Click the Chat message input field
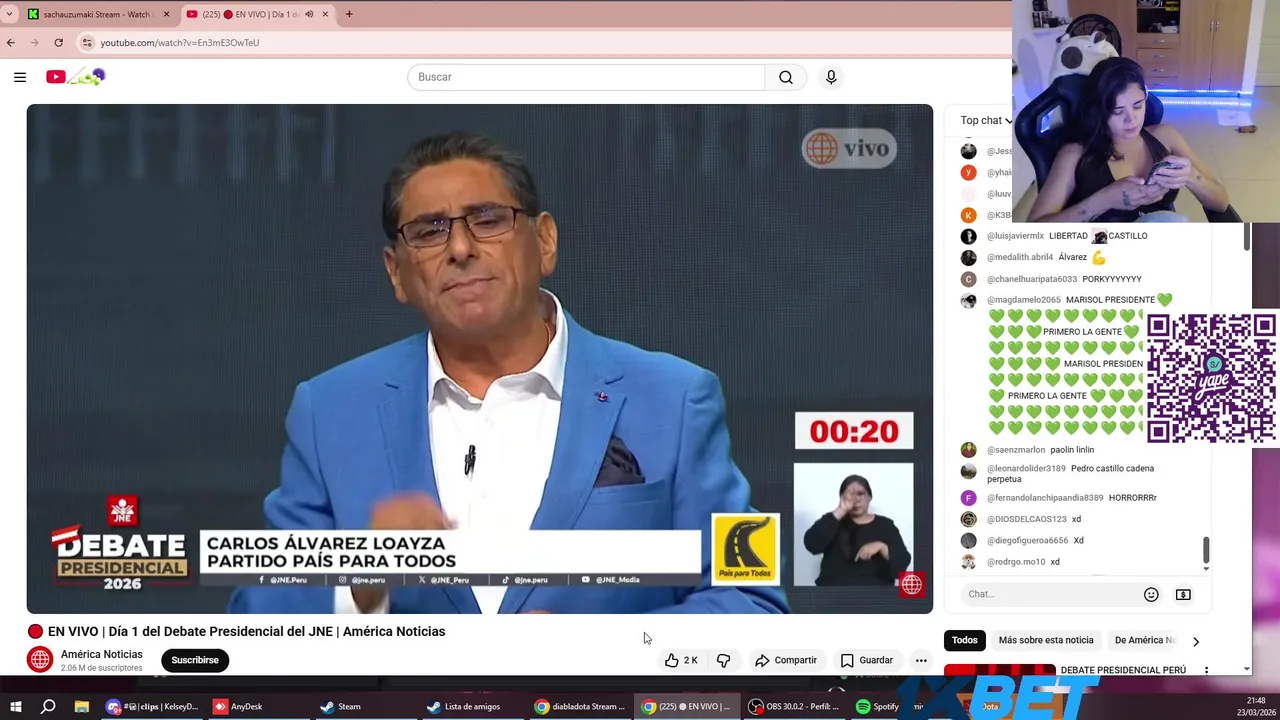This screenshot has height=720, width=1280. tap(1050, 594)
